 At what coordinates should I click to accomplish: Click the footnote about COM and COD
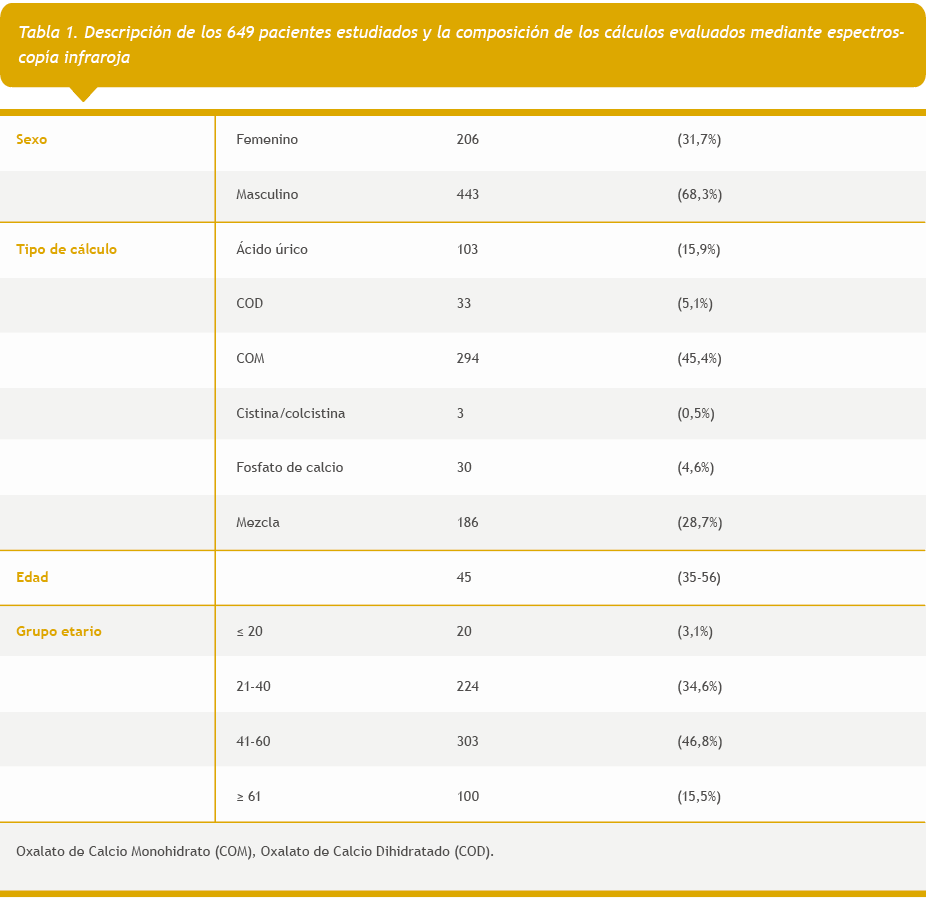(255, 852)
